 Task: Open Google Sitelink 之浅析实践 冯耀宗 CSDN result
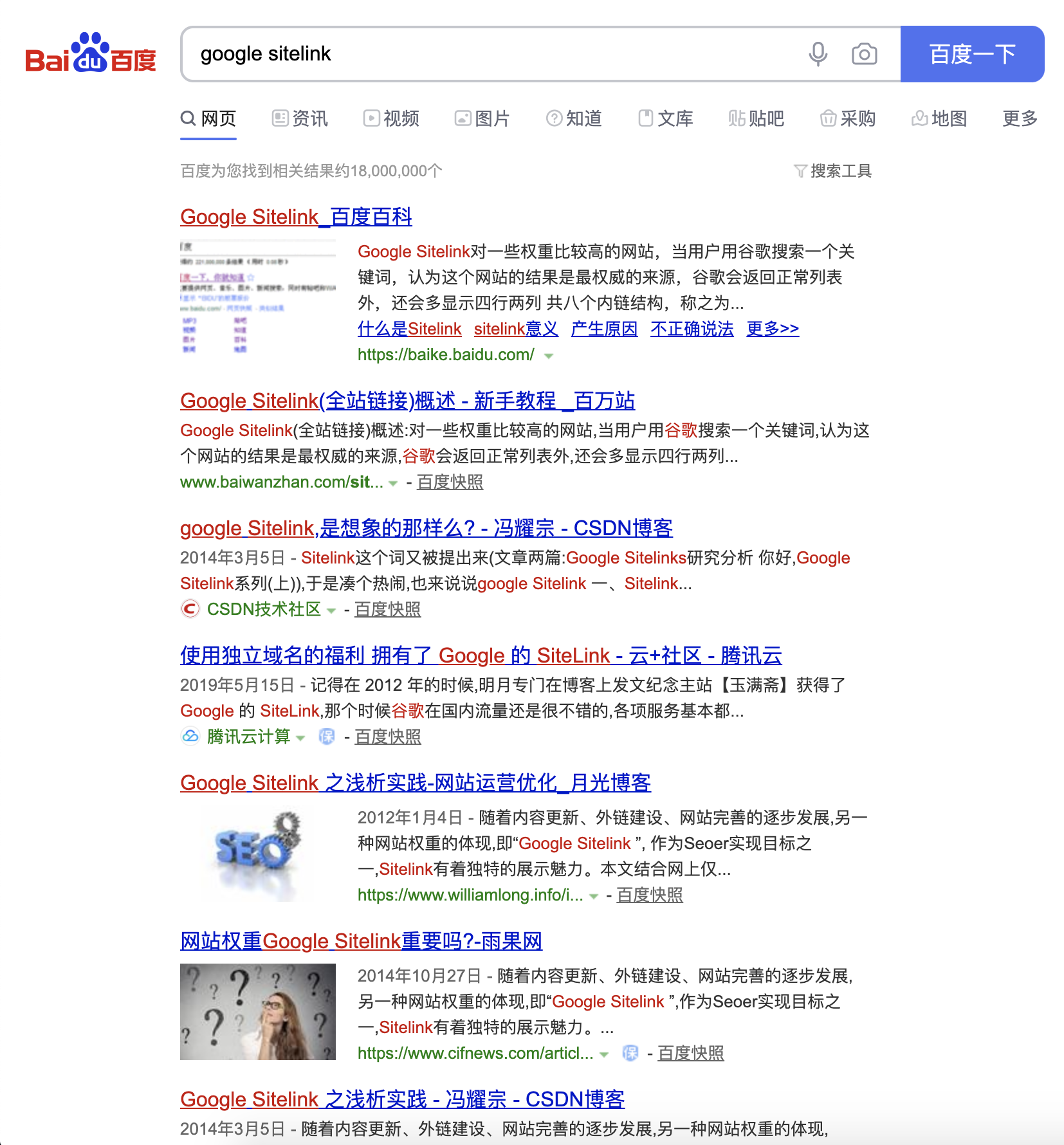(x=403, y=1099)
